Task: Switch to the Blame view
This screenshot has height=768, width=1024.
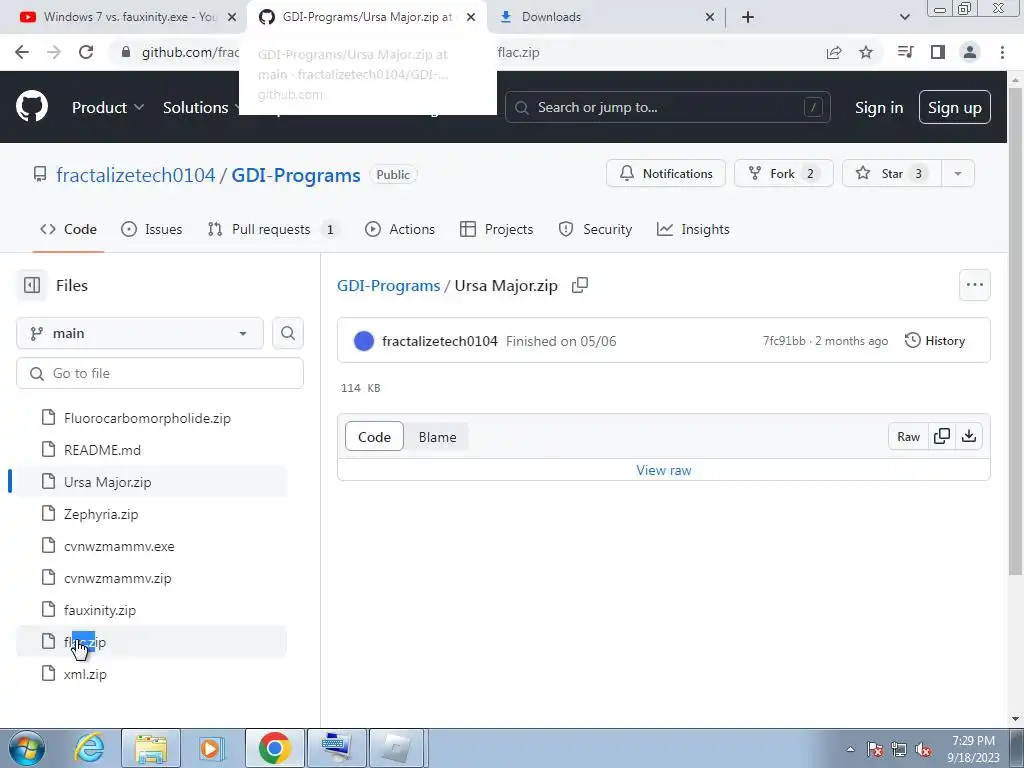Action: (x=437, y=437)
